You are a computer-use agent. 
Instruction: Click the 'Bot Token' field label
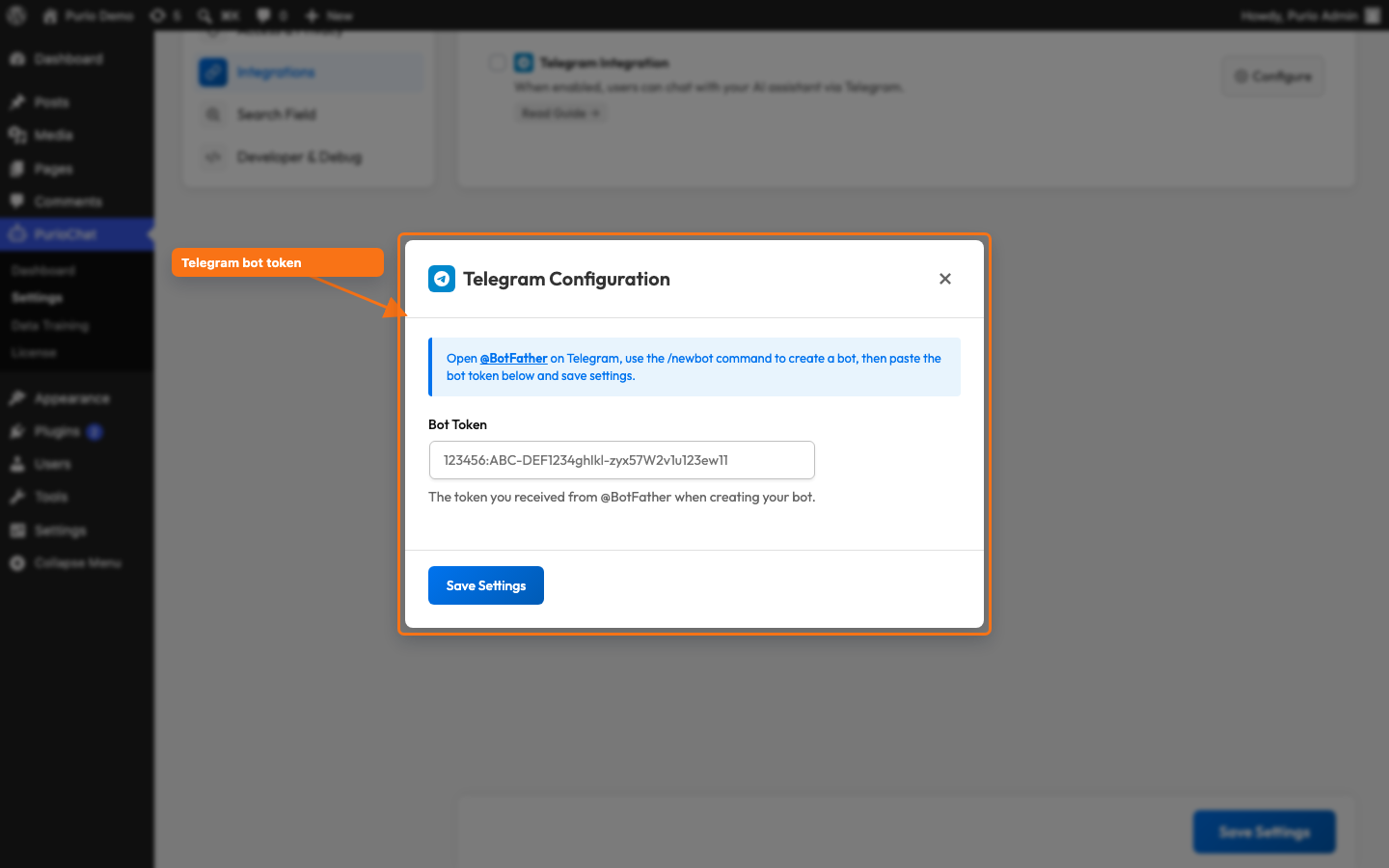(457, 424)
